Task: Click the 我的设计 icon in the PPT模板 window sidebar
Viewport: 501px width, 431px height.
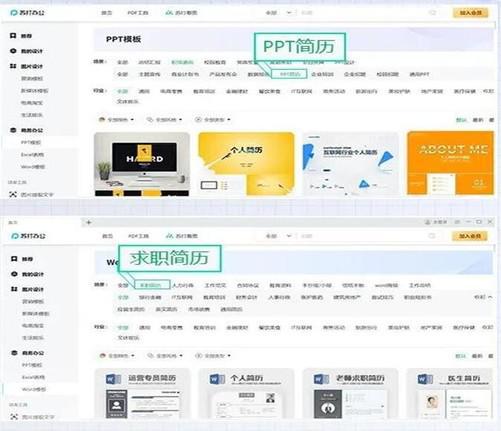Action: click(x=13, y=51)
